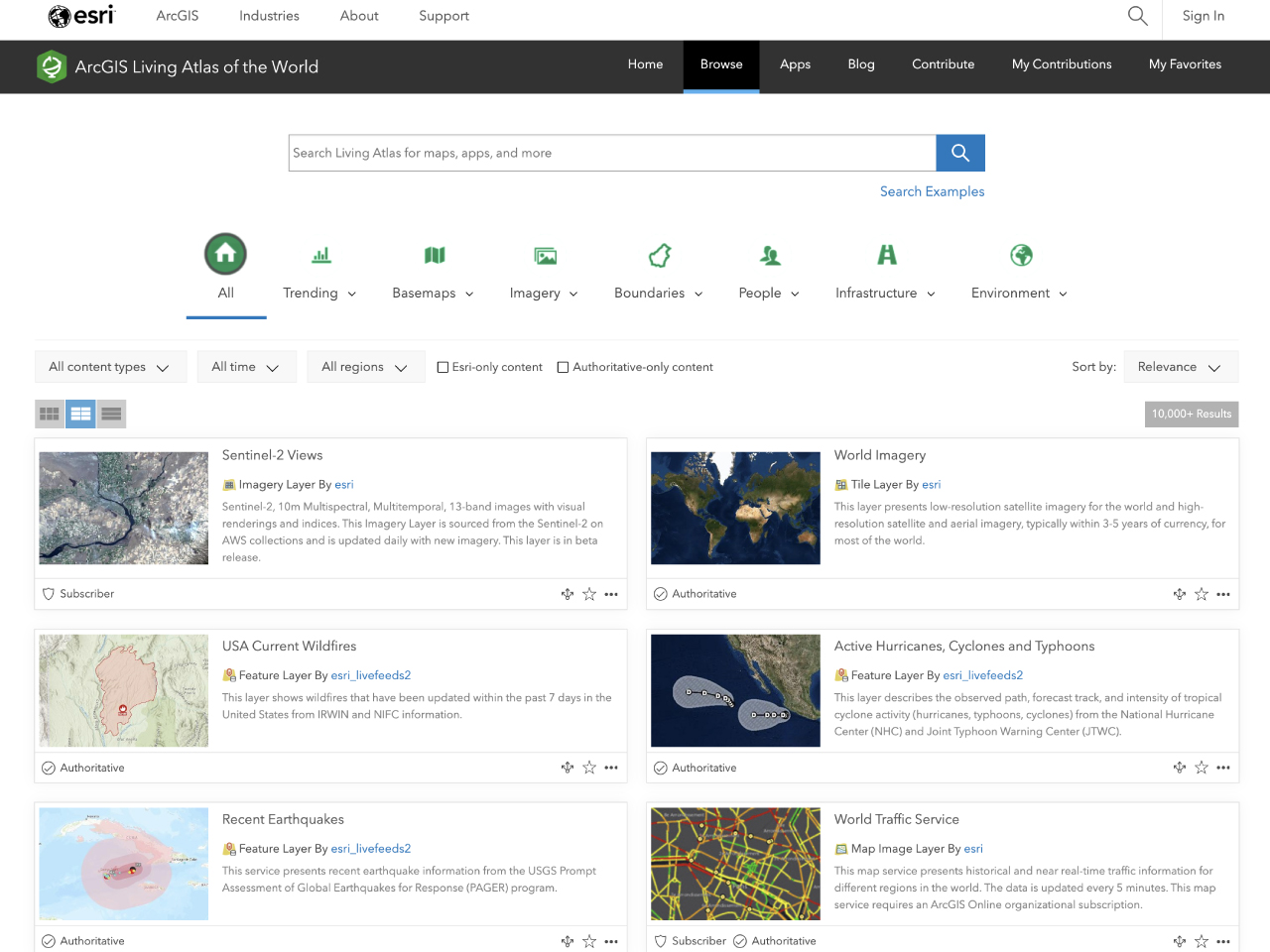The height and width of the screenshot is (952, 1270).
Task: Click the Imagery picture icon
Action: coord(546,256)
